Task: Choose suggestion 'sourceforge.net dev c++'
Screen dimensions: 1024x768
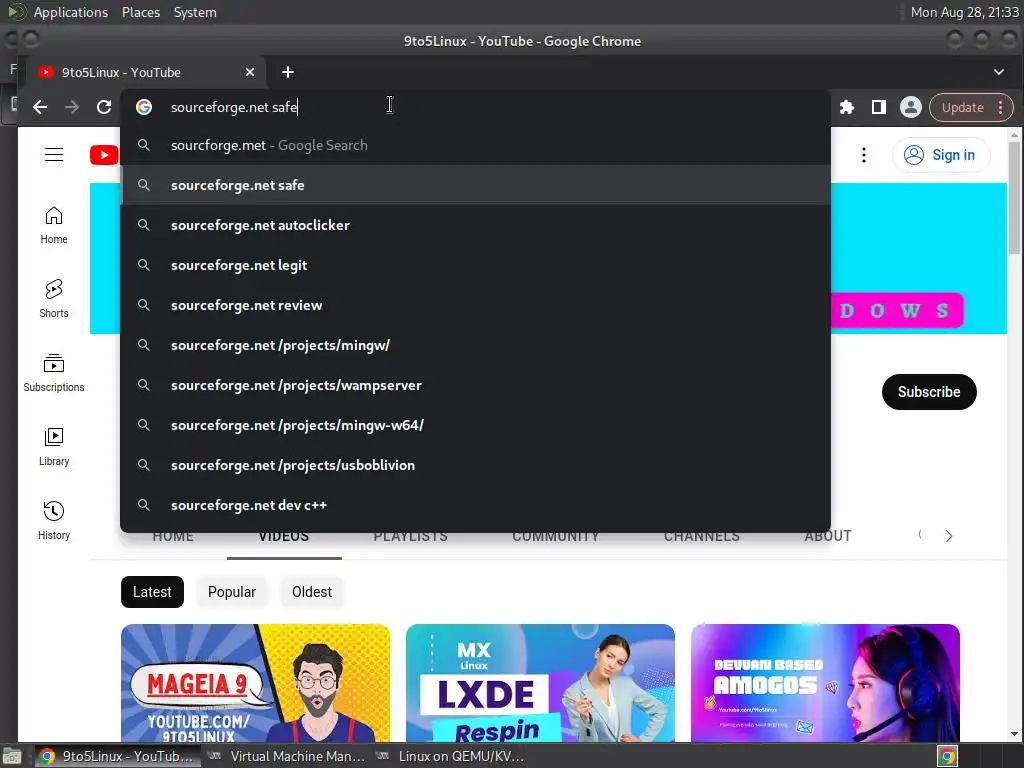Action: (475, 505)
